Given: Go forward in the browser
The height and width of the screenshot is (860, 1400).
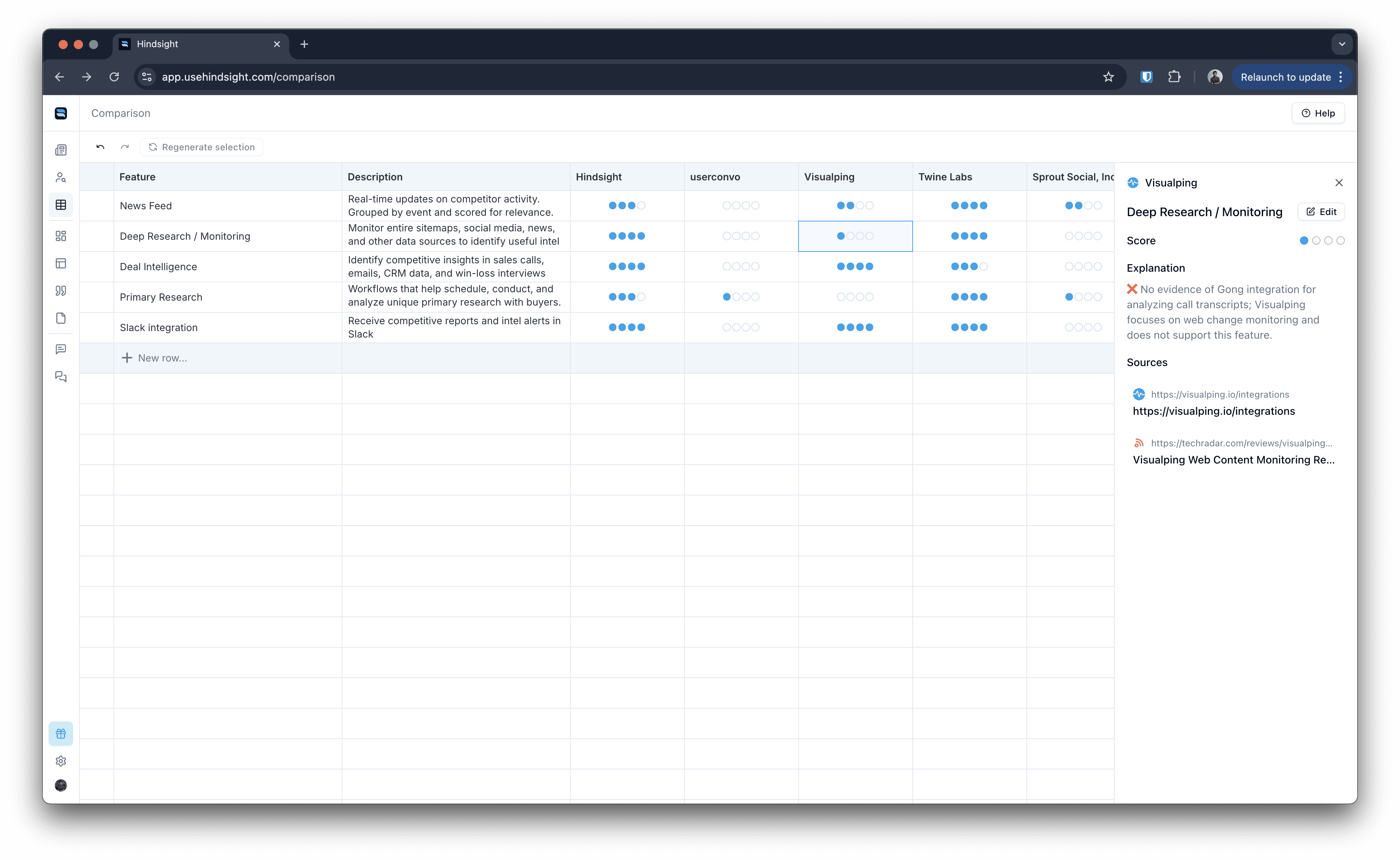Looking at the screenshot, I should pyautogui.click(x=86, y=77).
